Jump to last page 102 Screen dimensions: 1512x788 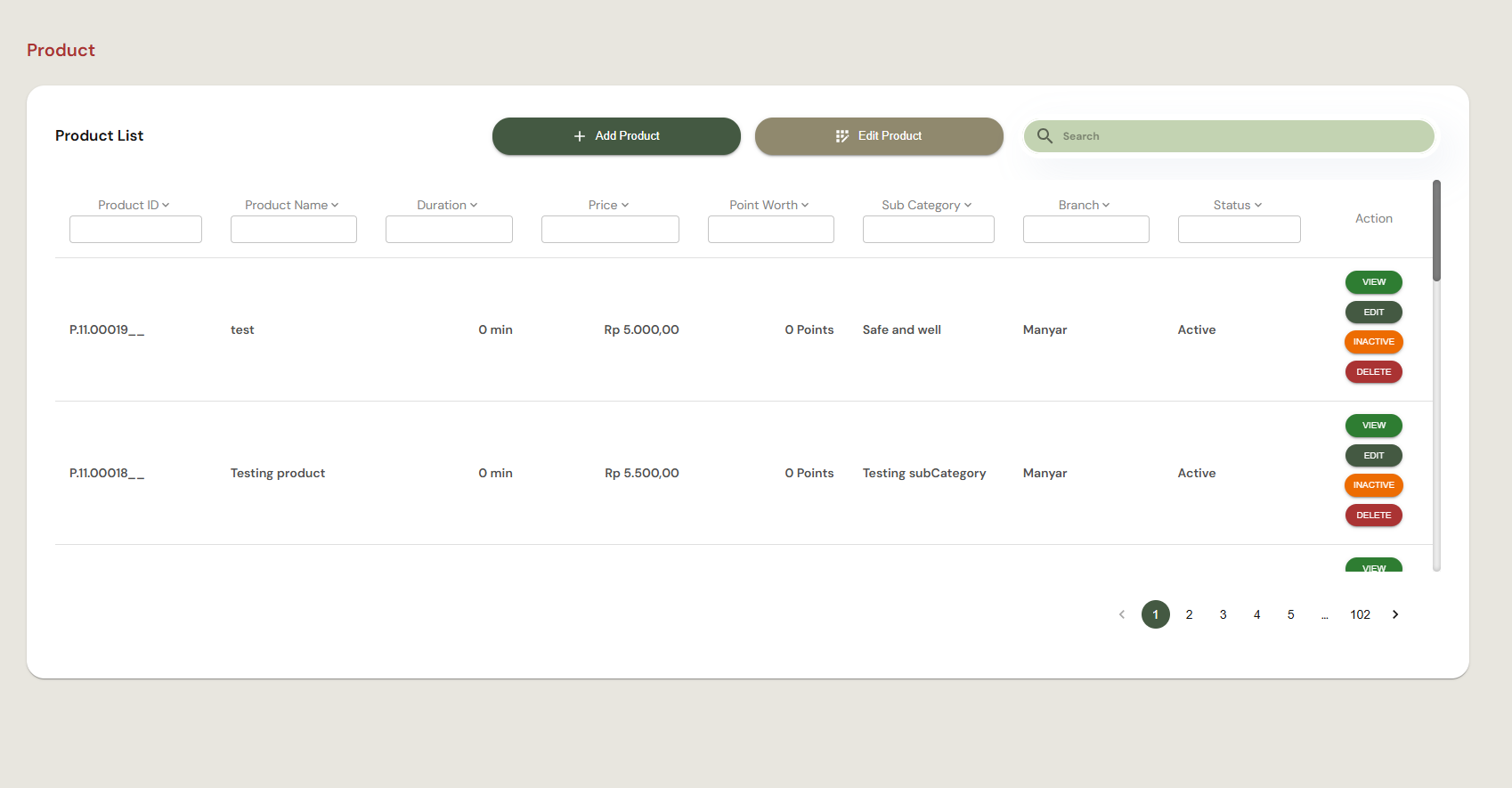pyautogui.click(x=1361, y=614)
